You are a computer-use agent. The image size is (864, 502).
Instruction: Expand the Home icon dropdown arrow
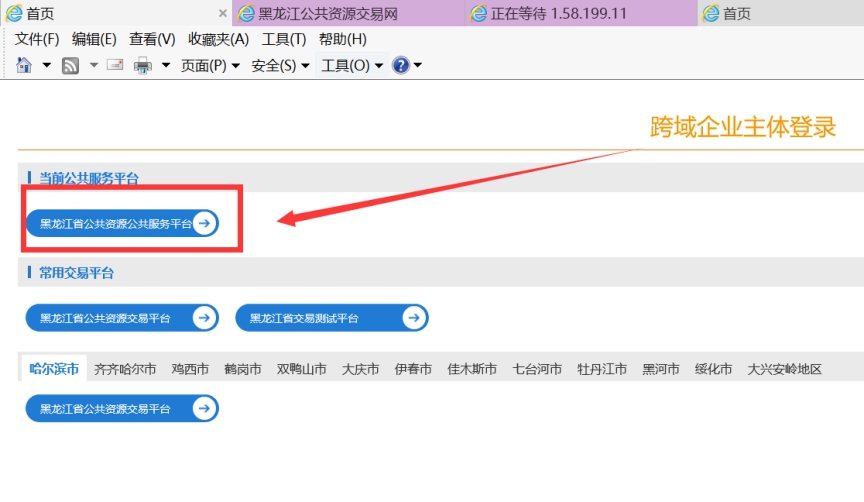pyautogui.click(x=46, y=66)
